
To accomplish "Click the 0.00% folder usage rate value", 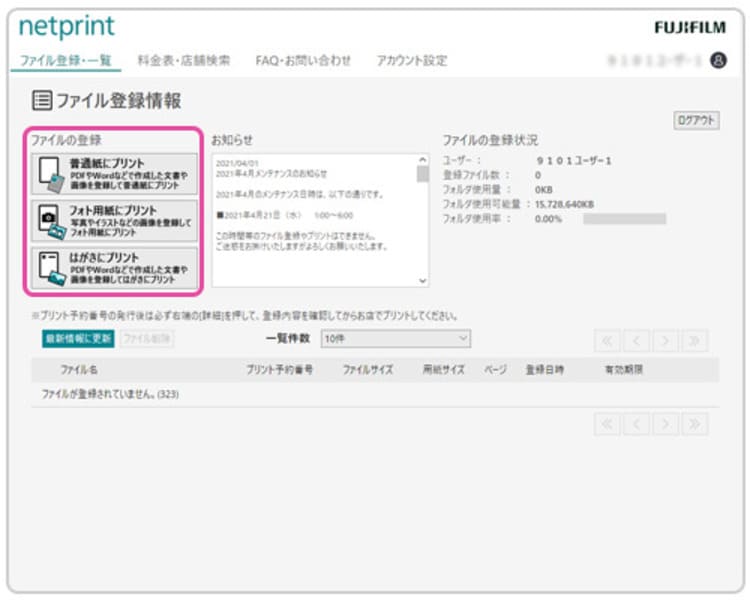I will pyautogui.click(x=548, y=219).
